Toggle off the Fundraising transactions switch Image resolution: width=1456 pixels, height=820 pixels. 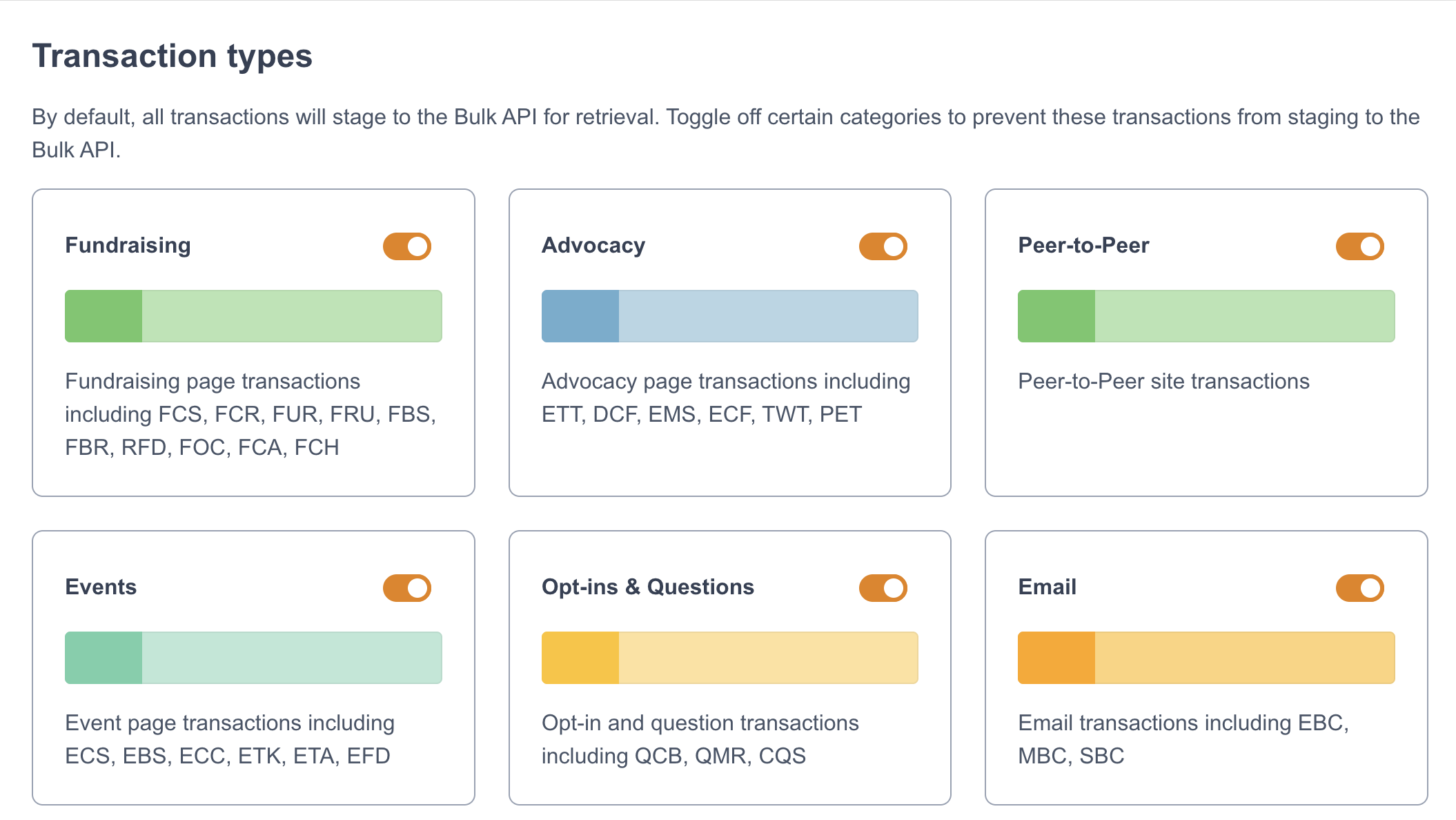coord(407,246)
